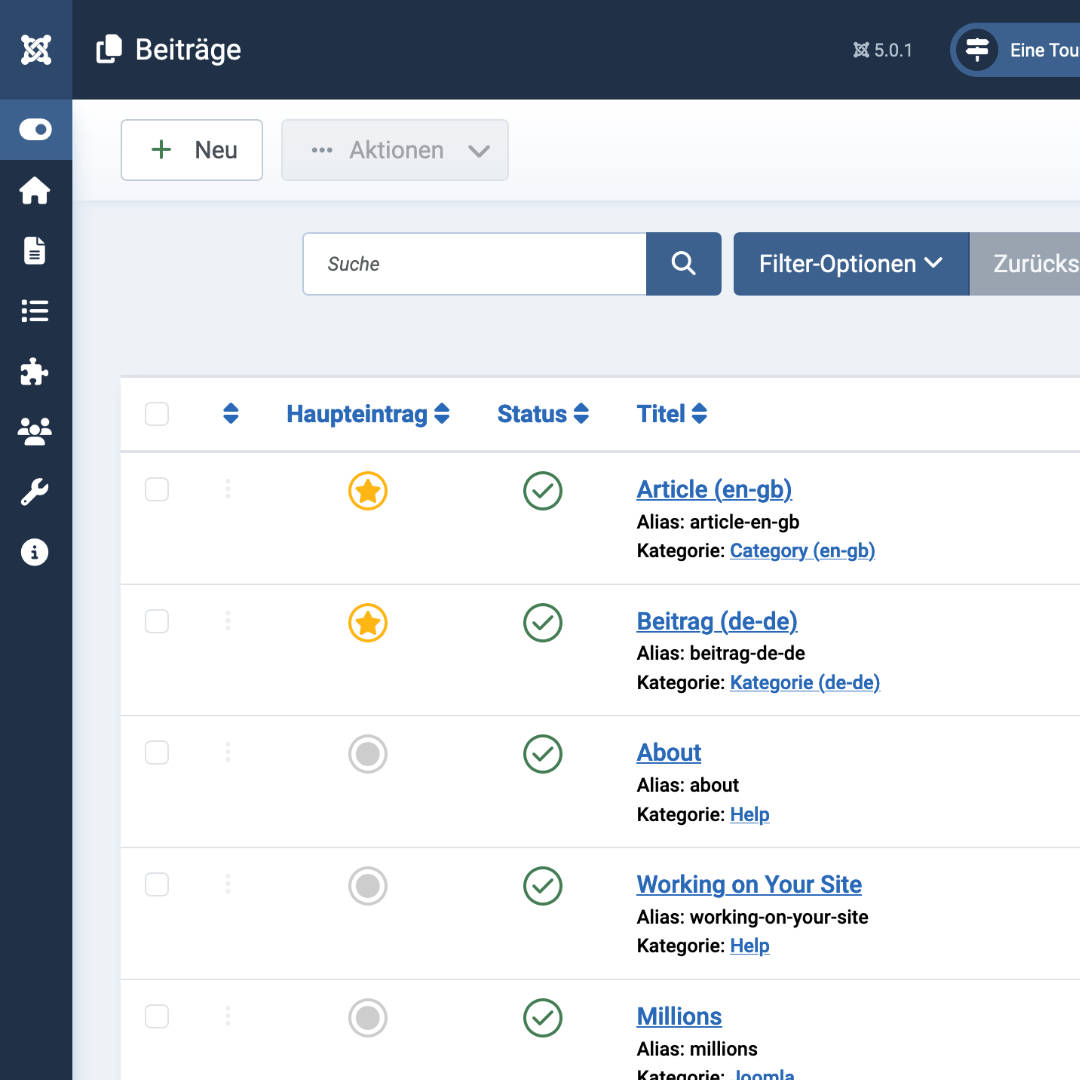Sort by Titel column
This screenshot has width=1080, height=1080.
(672, 414)
